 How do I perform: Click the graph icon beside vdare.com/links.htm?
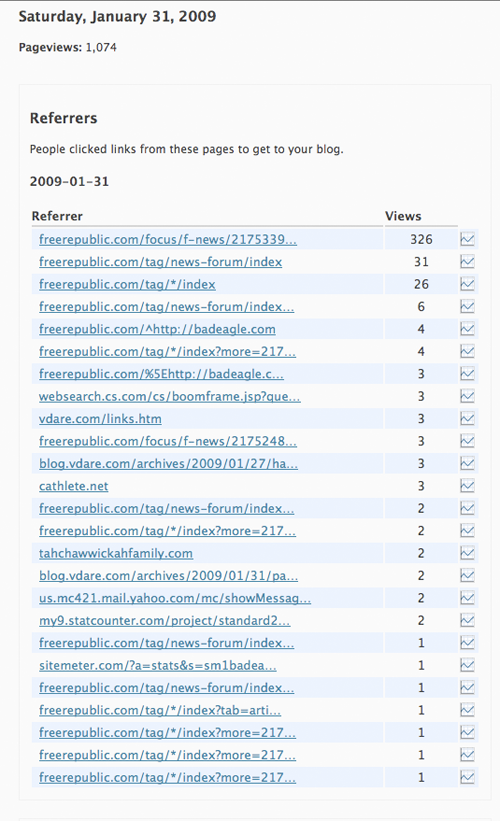[467, 419]
